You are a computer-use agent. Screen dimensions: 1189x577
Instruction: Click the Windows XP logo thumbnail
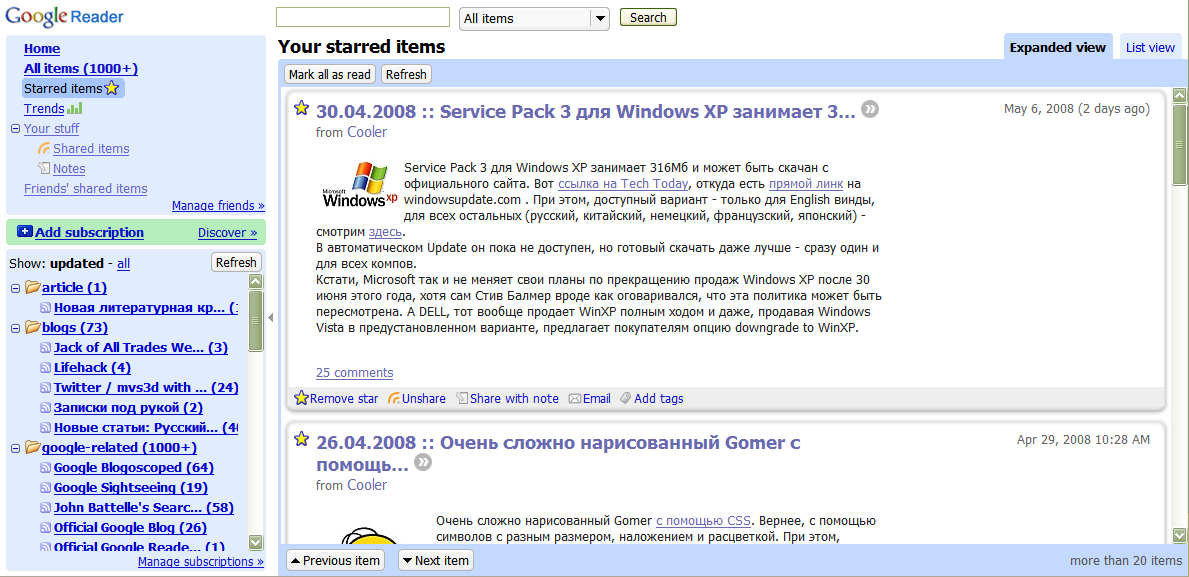(x=359, y=184)
